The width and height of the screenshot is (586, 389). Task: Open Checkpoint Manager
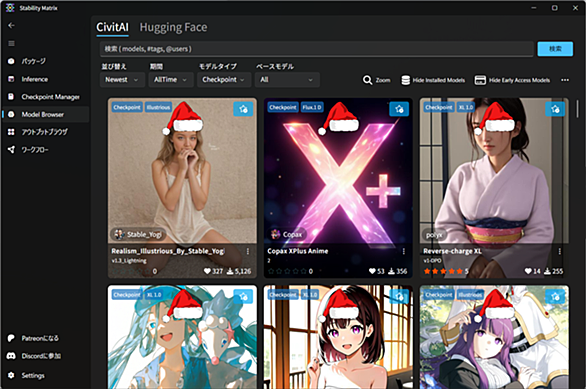[45, 97]
